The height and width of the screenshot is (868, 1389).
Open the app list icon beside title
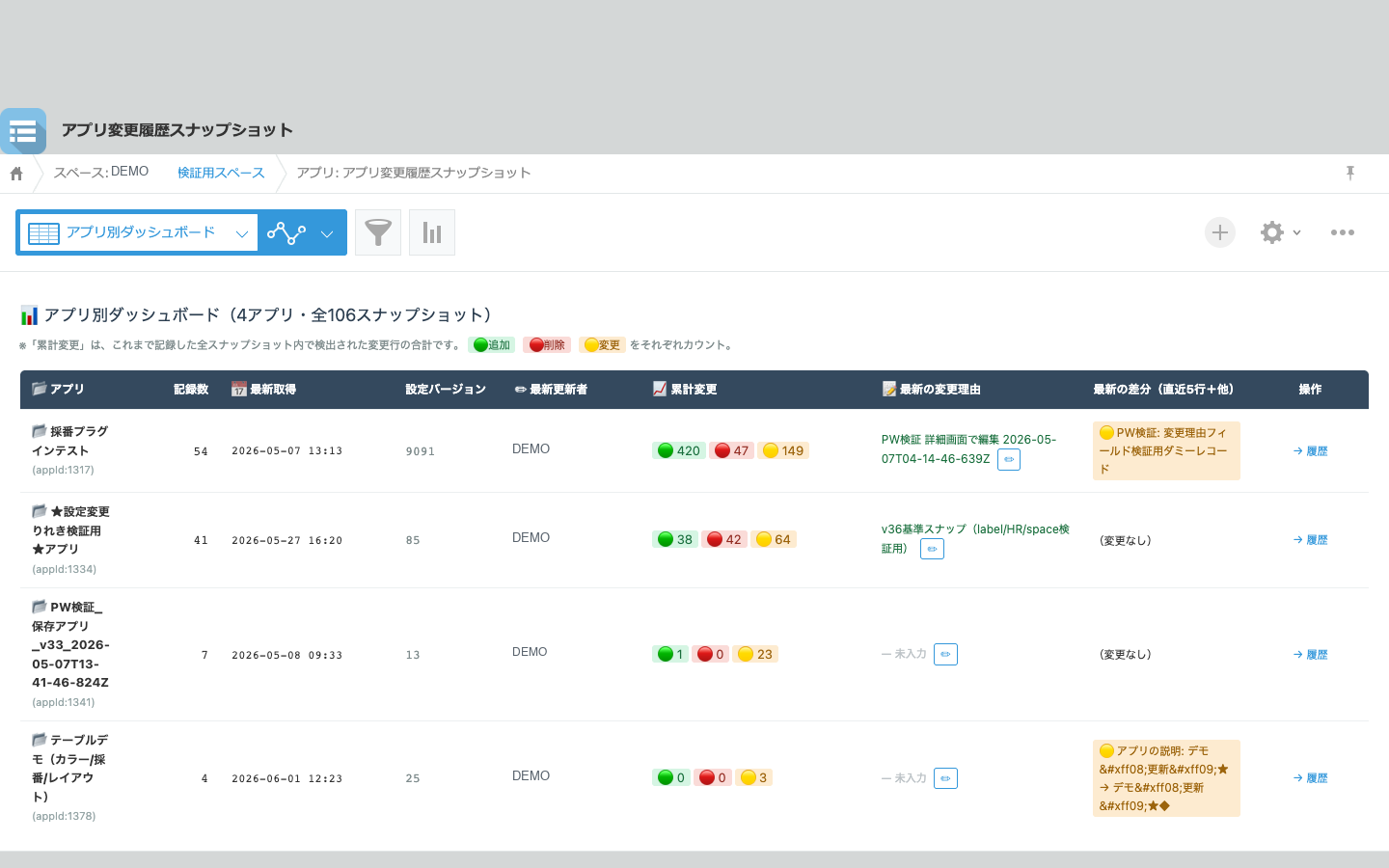click(23, 131)
